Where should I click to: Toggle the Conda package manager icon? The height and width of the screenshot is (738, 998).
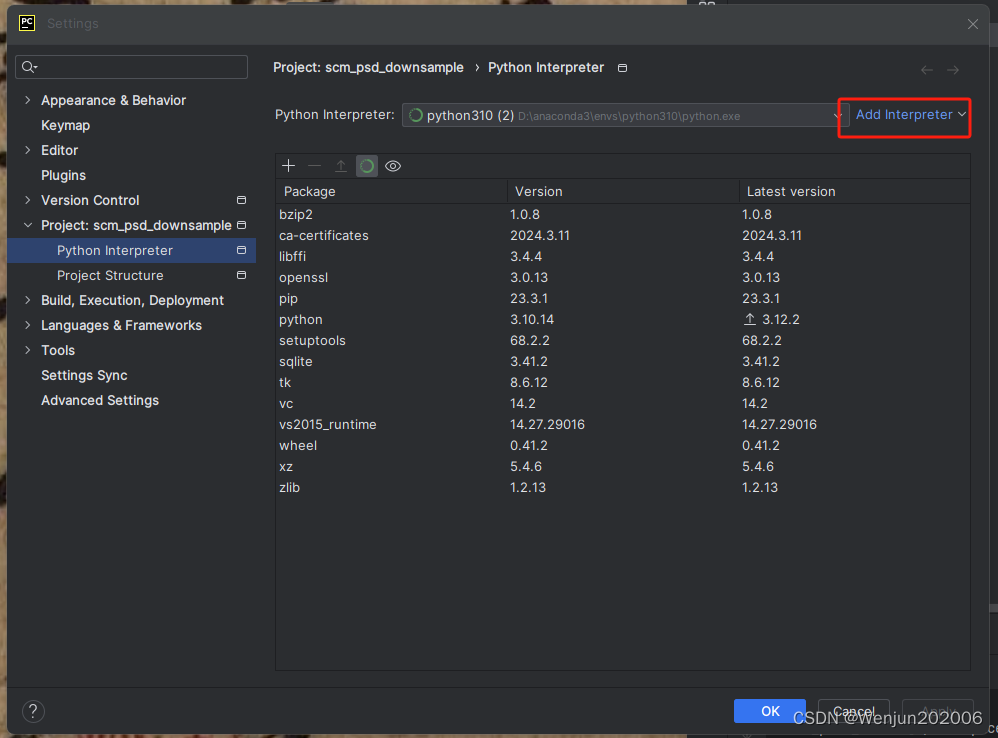pyautogui.click(x=366, y=165)
